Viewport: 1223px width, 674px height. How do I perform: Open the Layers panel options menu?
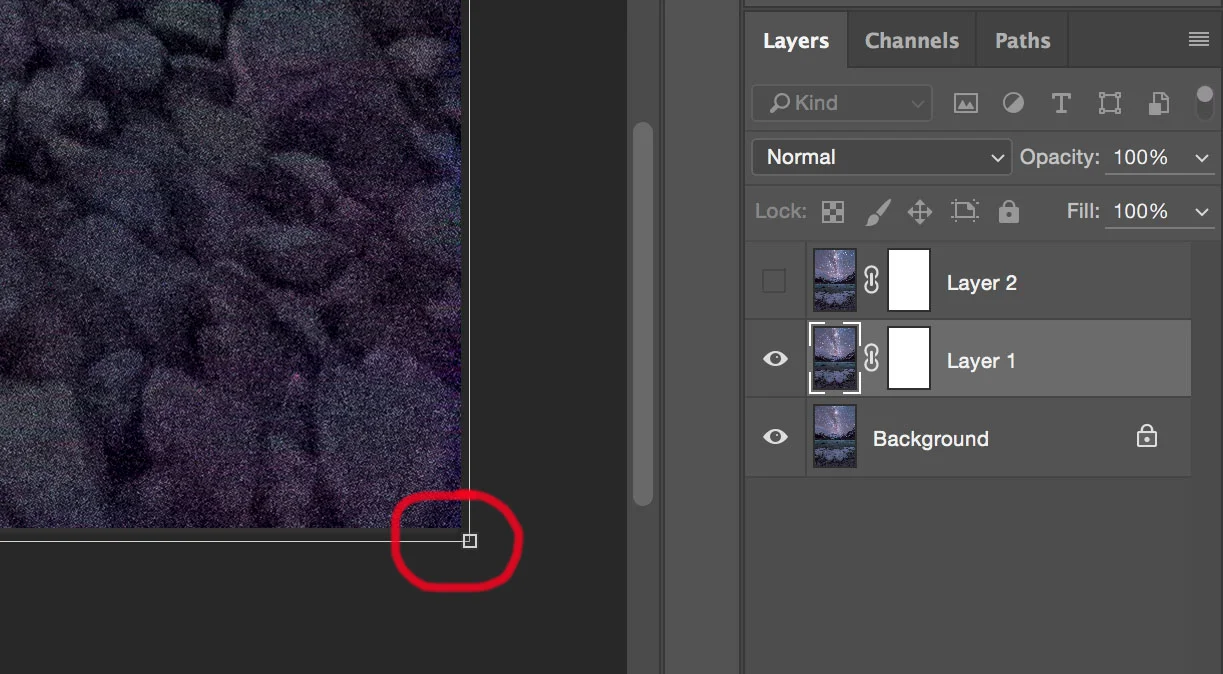[x=1198, y=40]
